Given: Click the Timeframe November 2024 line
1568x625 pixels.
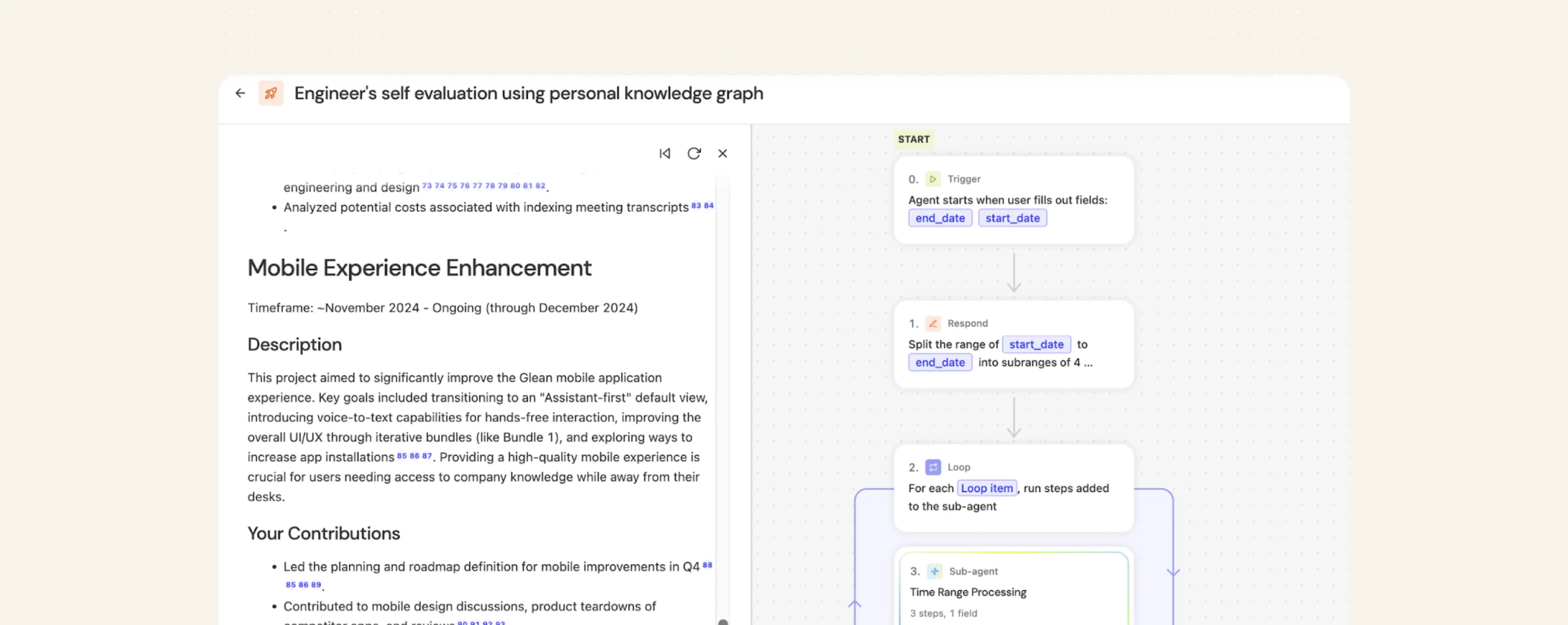Looking at the screenshot, I should pos(443,308).
